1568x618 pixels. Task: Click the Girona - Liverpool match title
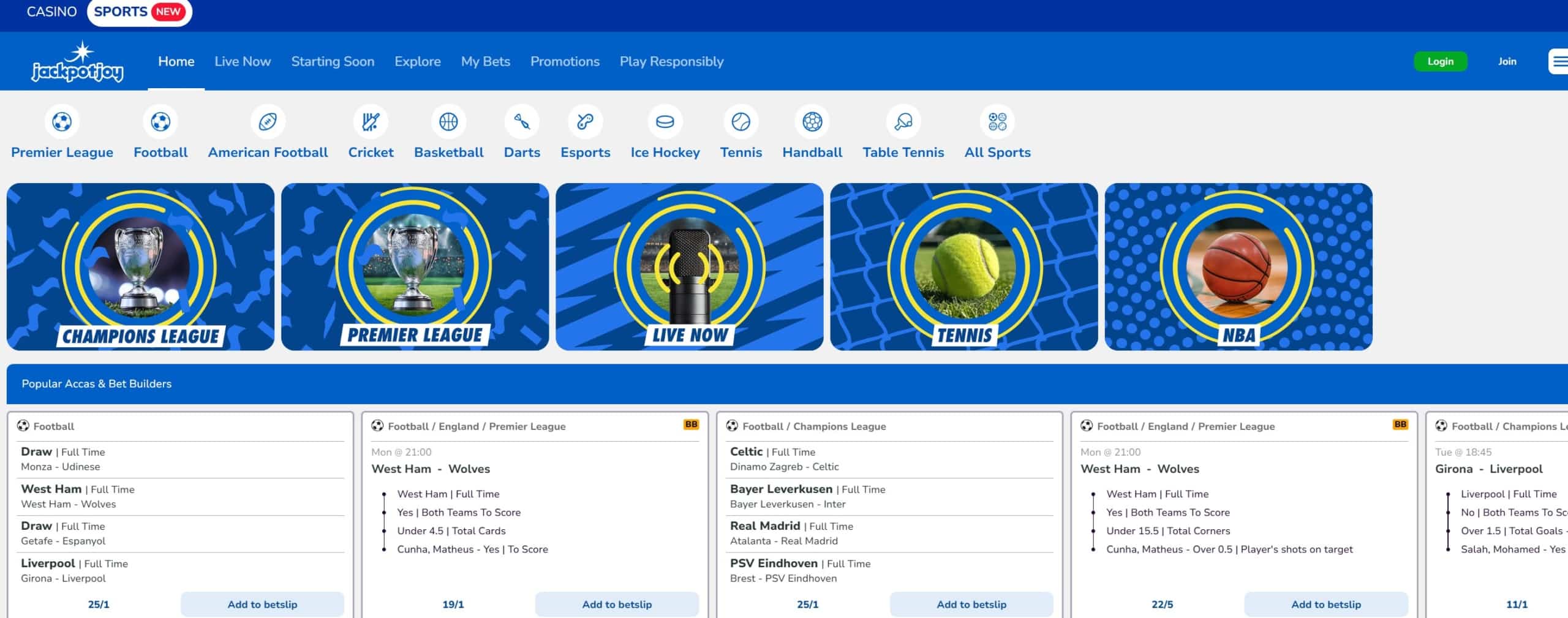pos(1489,469)
